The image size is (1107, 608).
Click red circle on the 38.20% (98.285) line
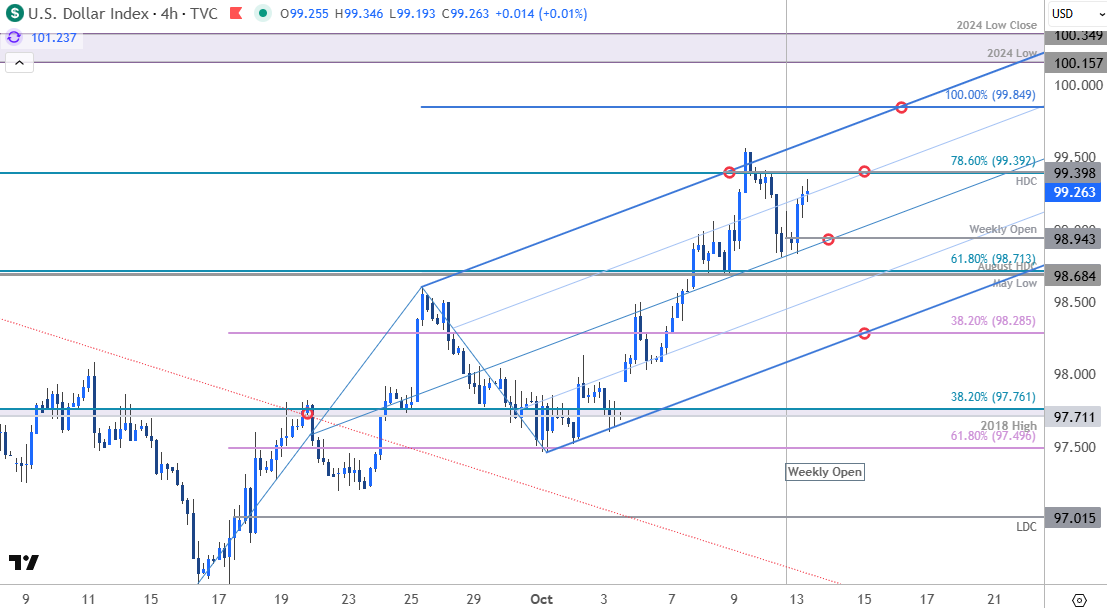tap(864, 333)
